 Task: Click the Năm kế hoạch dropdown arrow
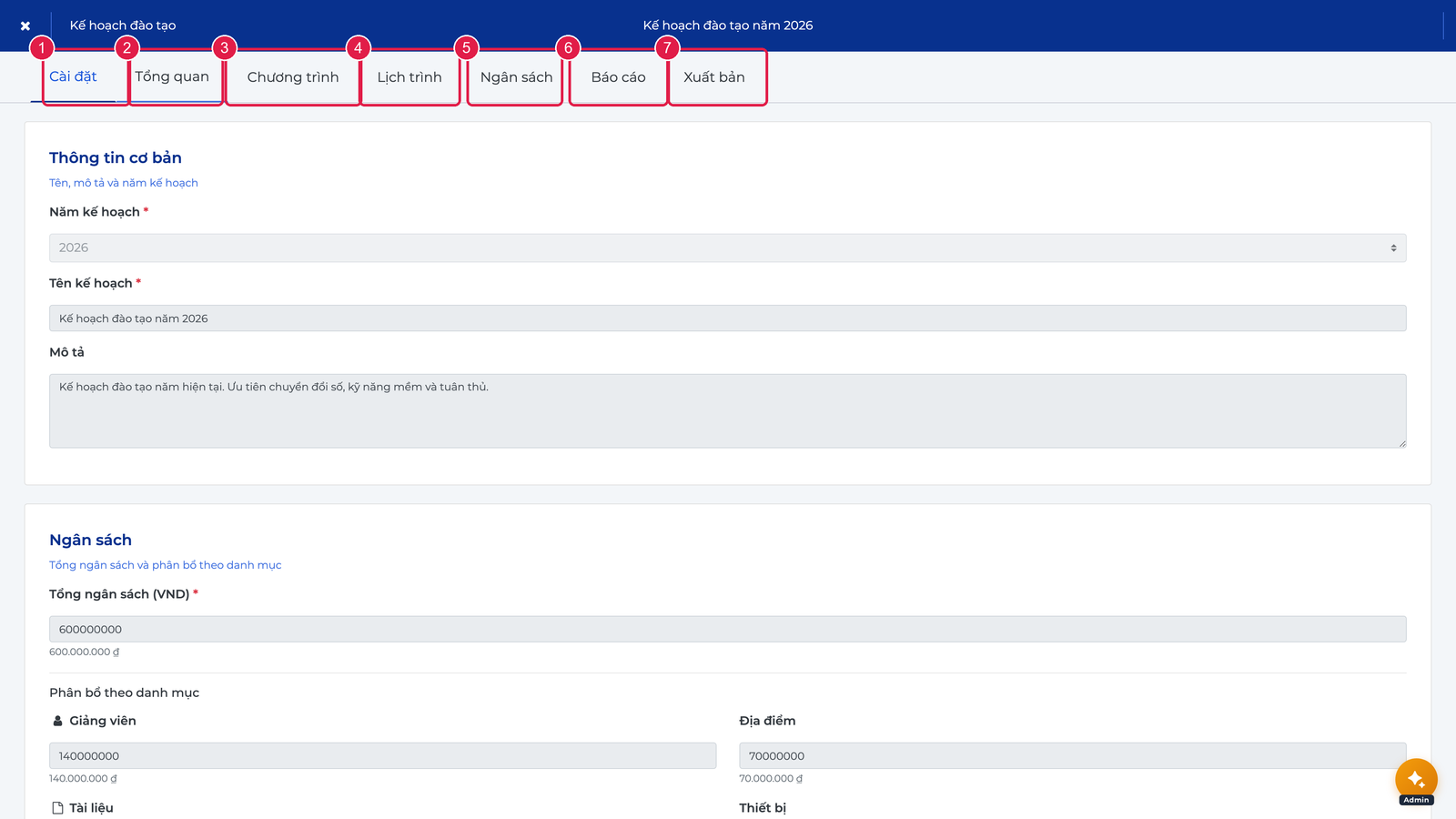pyautogui.click(x=1393, y=248)
